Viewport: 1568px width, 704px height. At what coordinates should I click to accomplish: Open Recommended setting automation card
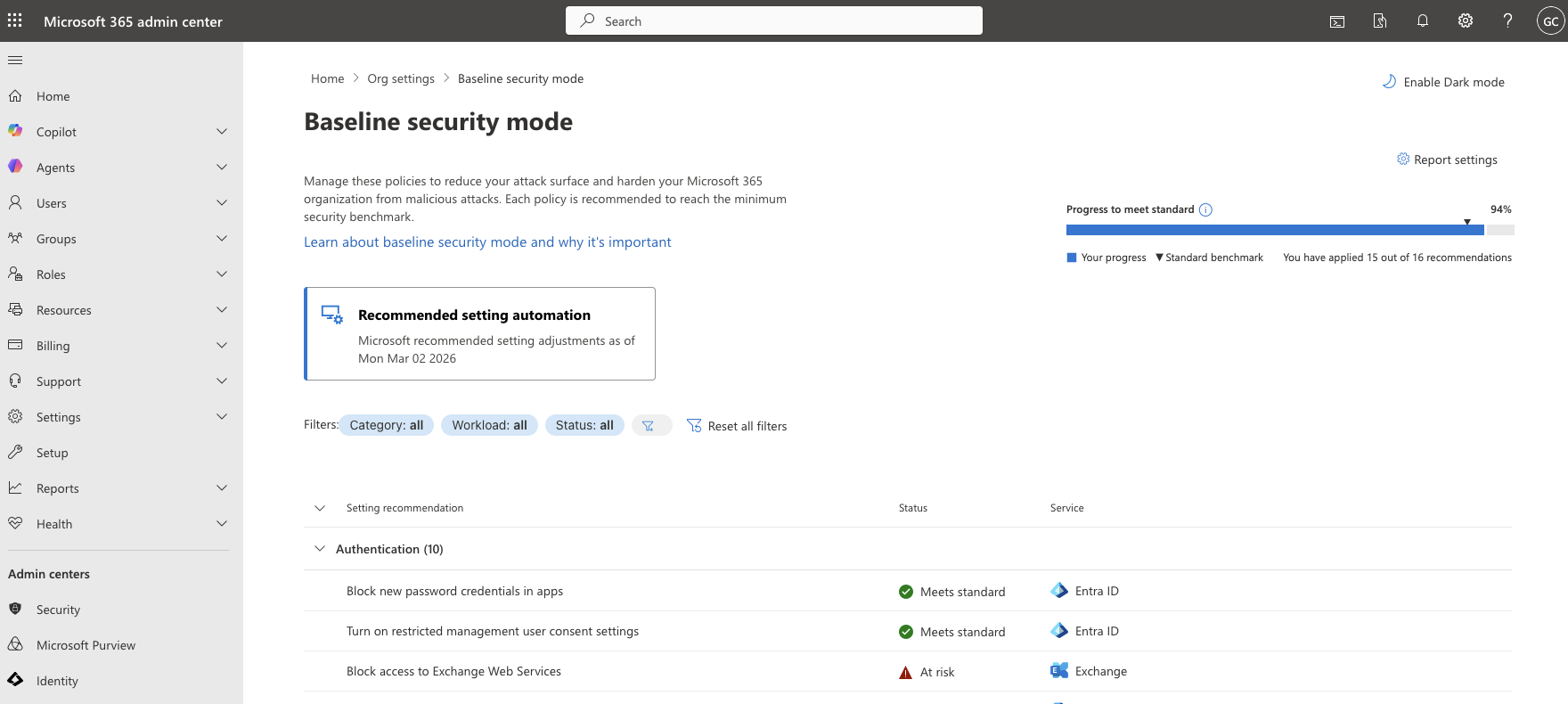[479, 333]
